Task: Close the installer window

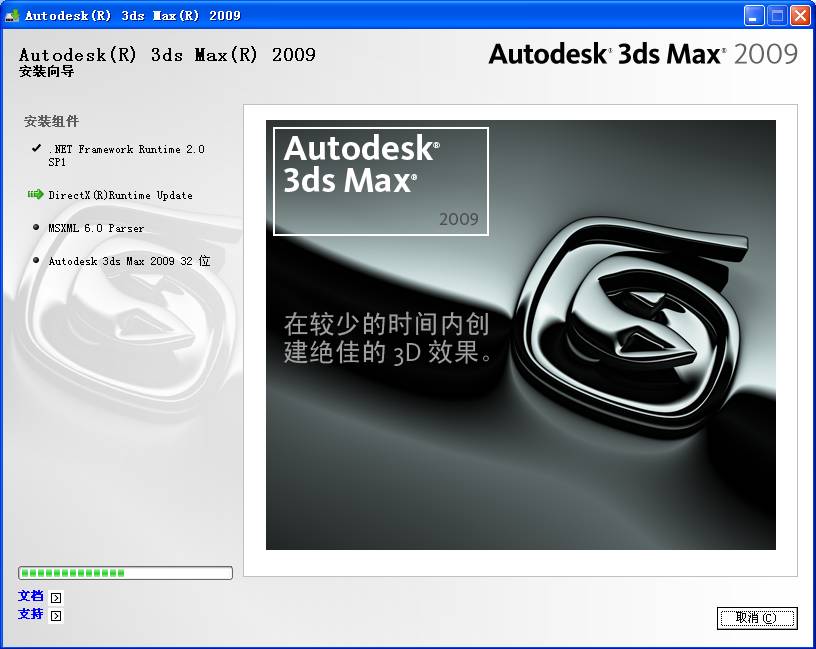Action: (800, 16)
